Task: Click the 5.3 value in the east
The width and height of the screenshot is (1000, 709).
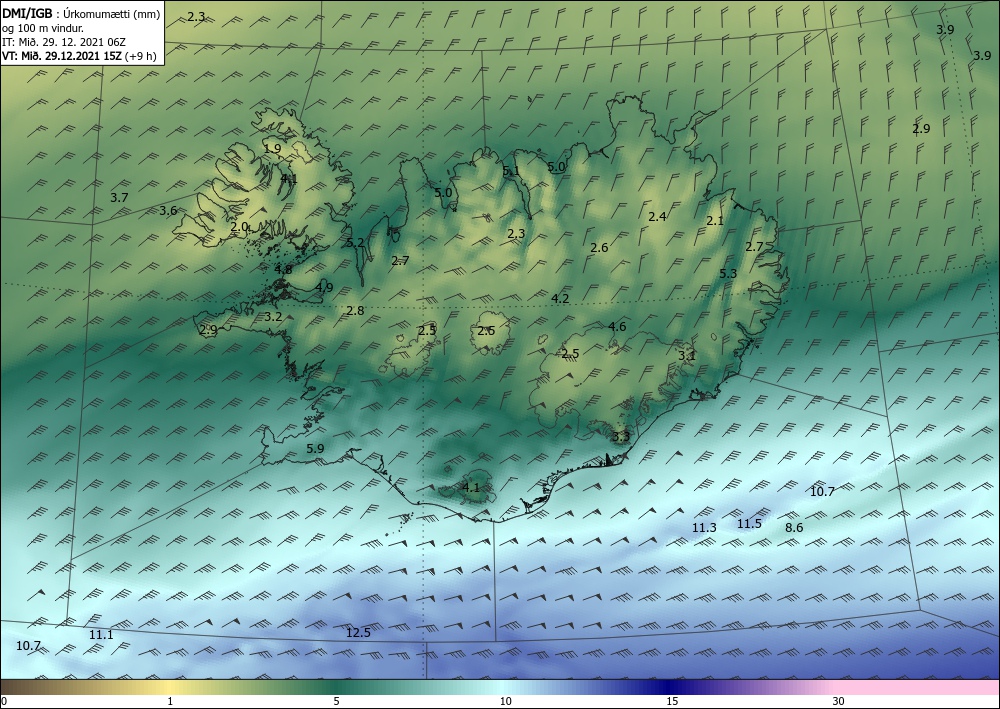Action: coord(728,273)
